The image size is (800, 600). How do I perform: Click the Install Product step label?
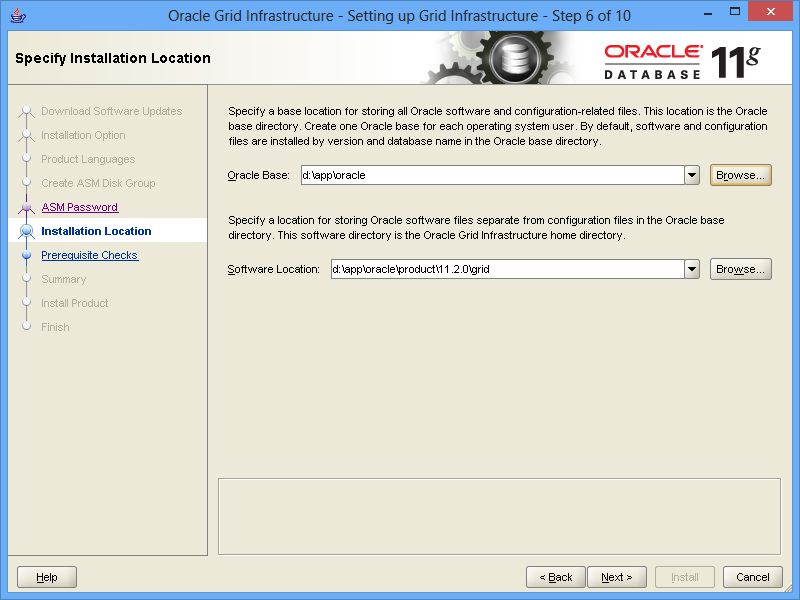pos(74,303)
